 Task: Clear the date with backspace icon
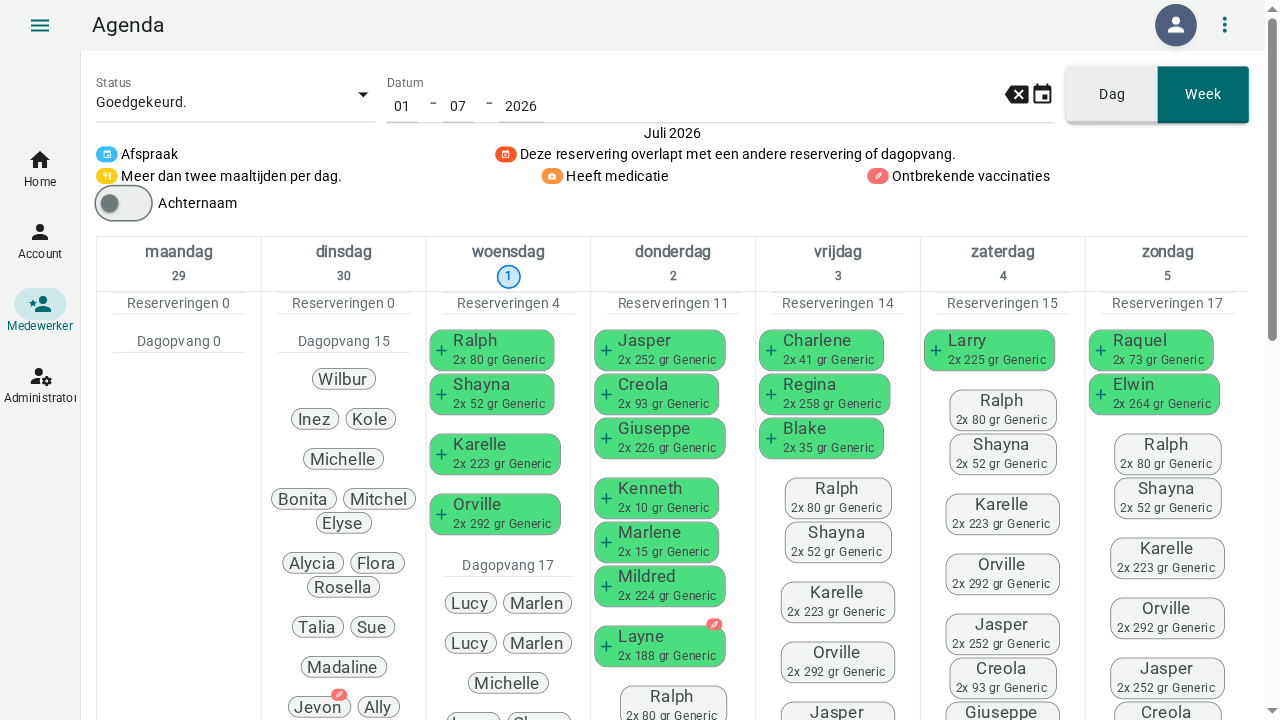1017,95
